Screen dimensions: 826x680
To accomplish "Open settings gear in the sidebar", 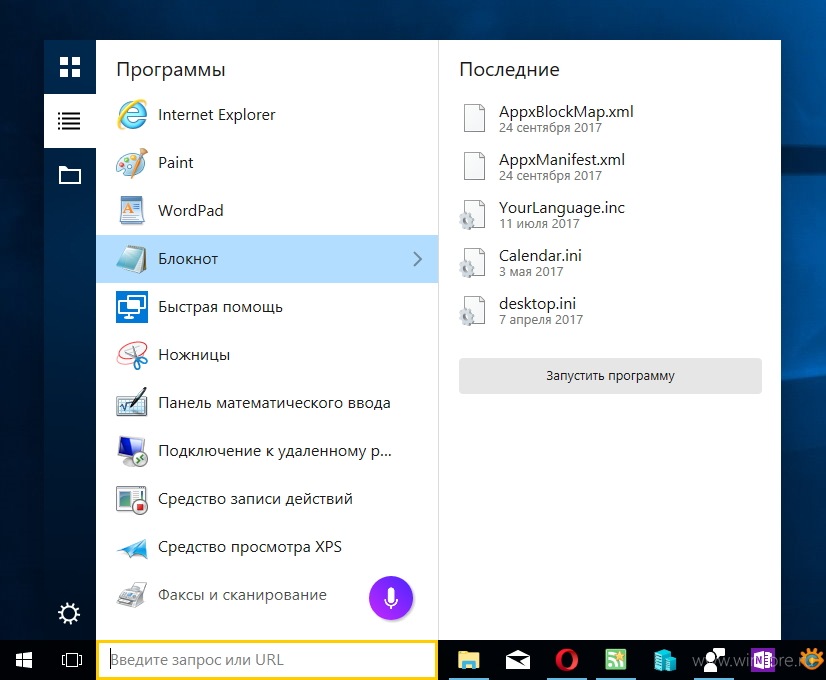I will [x=69, y=614].
